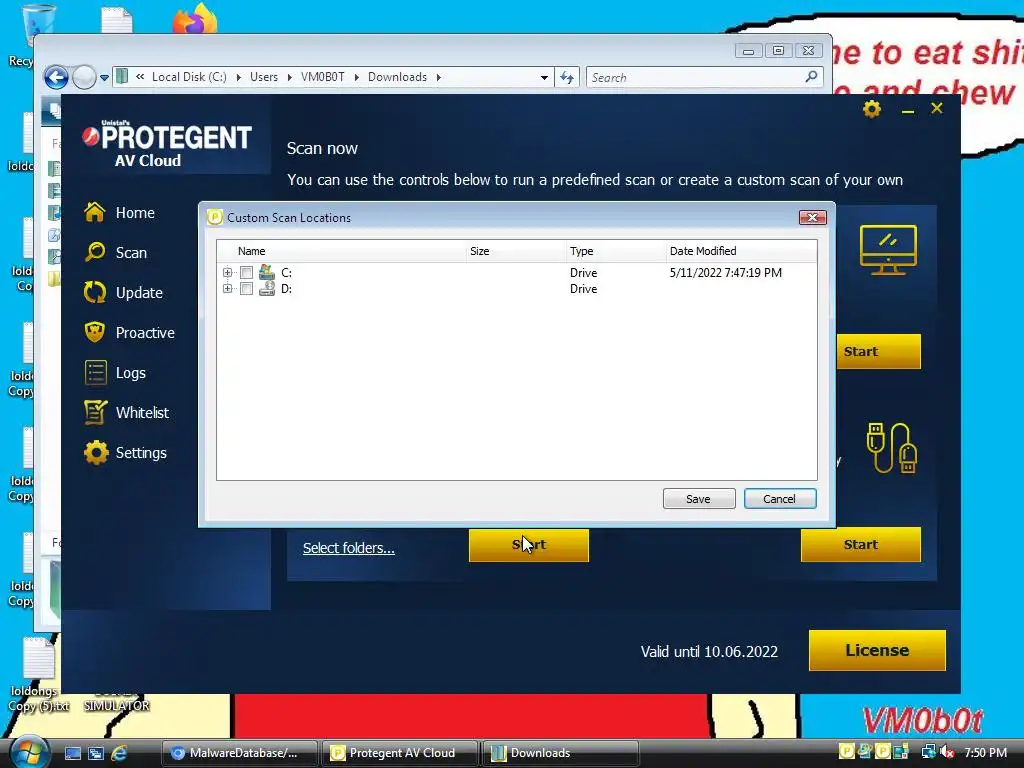Close the Custom Scan Locations dialog
1024x768 pixels.
(812, 217)
